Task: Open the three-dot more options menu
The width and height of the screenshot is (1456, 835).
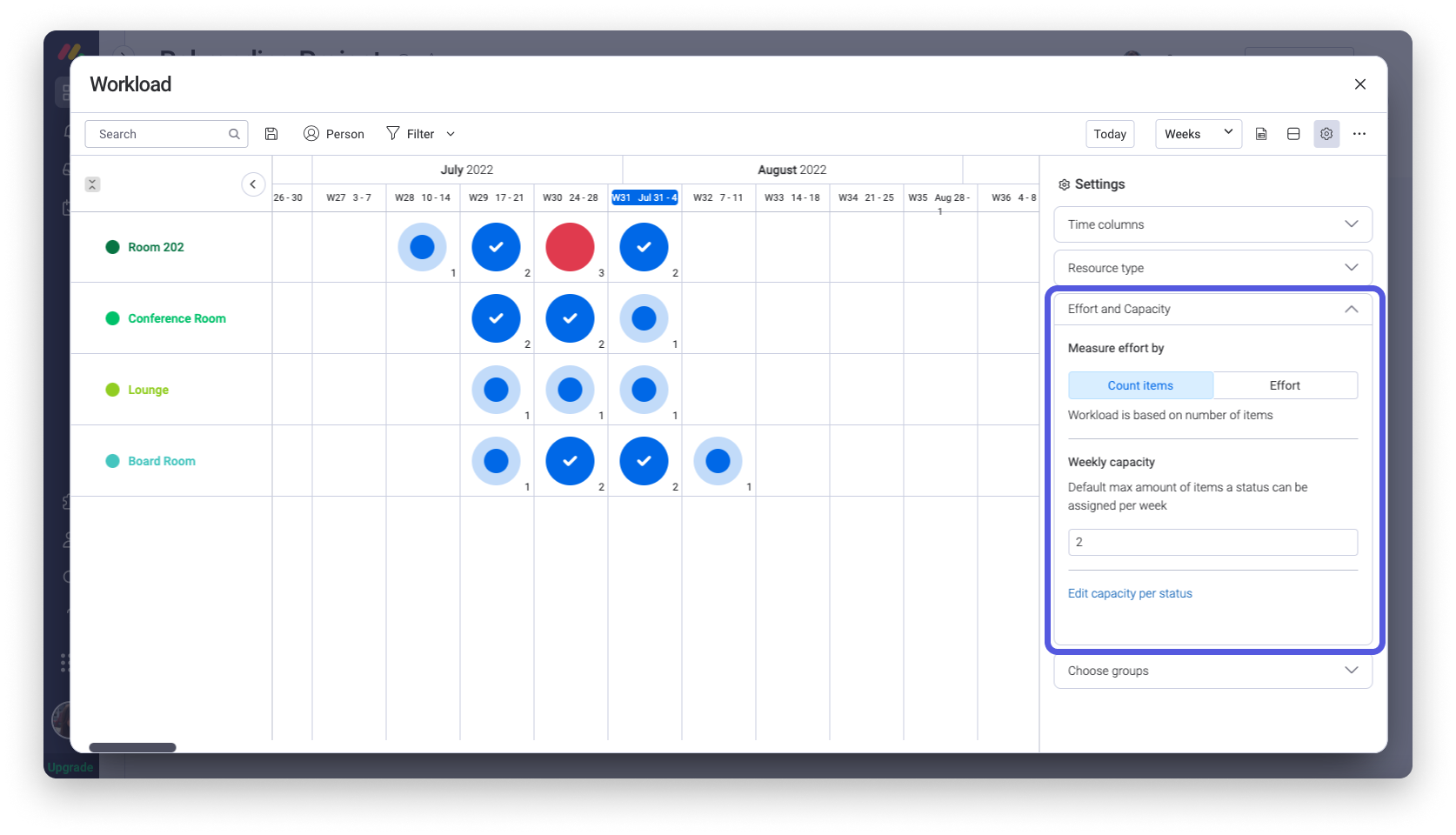Action: click(1359, 134)
